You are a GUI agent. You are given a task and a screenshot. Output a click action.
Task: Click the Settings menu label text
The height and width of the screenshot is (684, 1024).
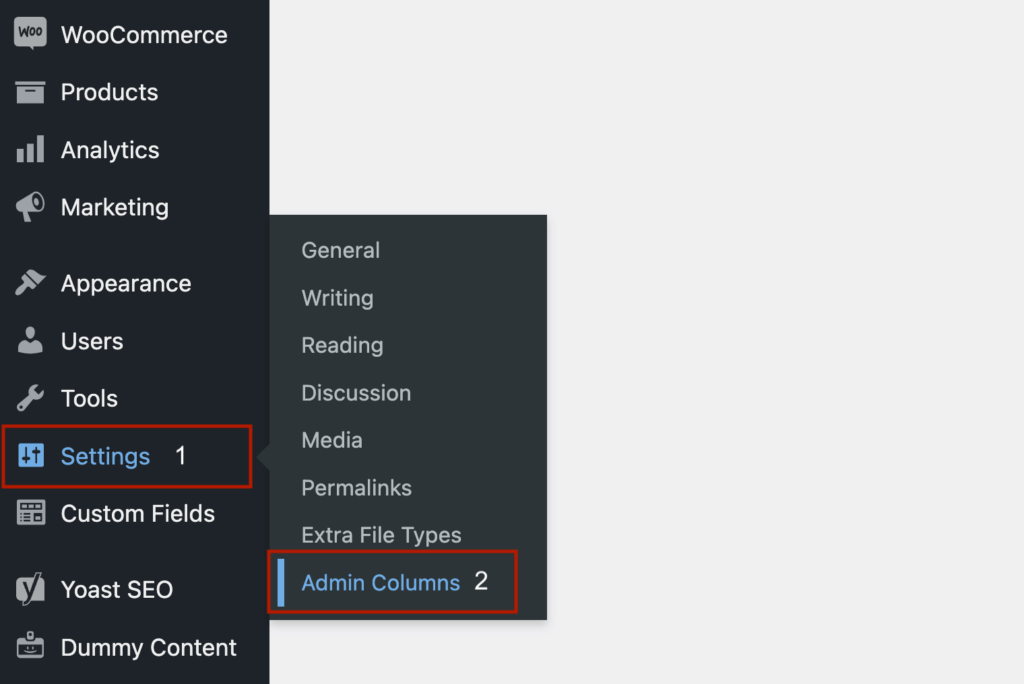coord(106,456)
